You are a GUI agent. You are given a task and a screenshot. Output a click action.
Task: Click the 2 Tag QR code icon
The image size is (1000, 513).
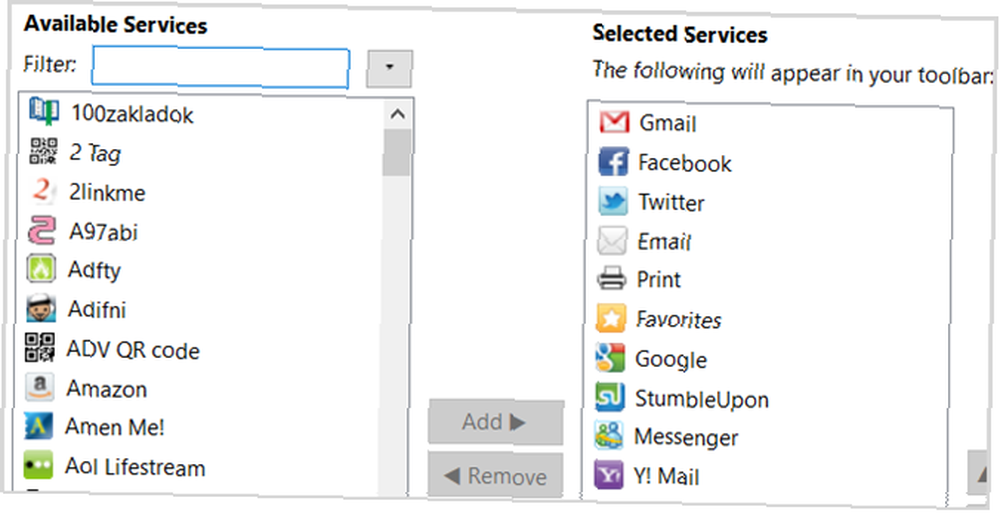43,151
